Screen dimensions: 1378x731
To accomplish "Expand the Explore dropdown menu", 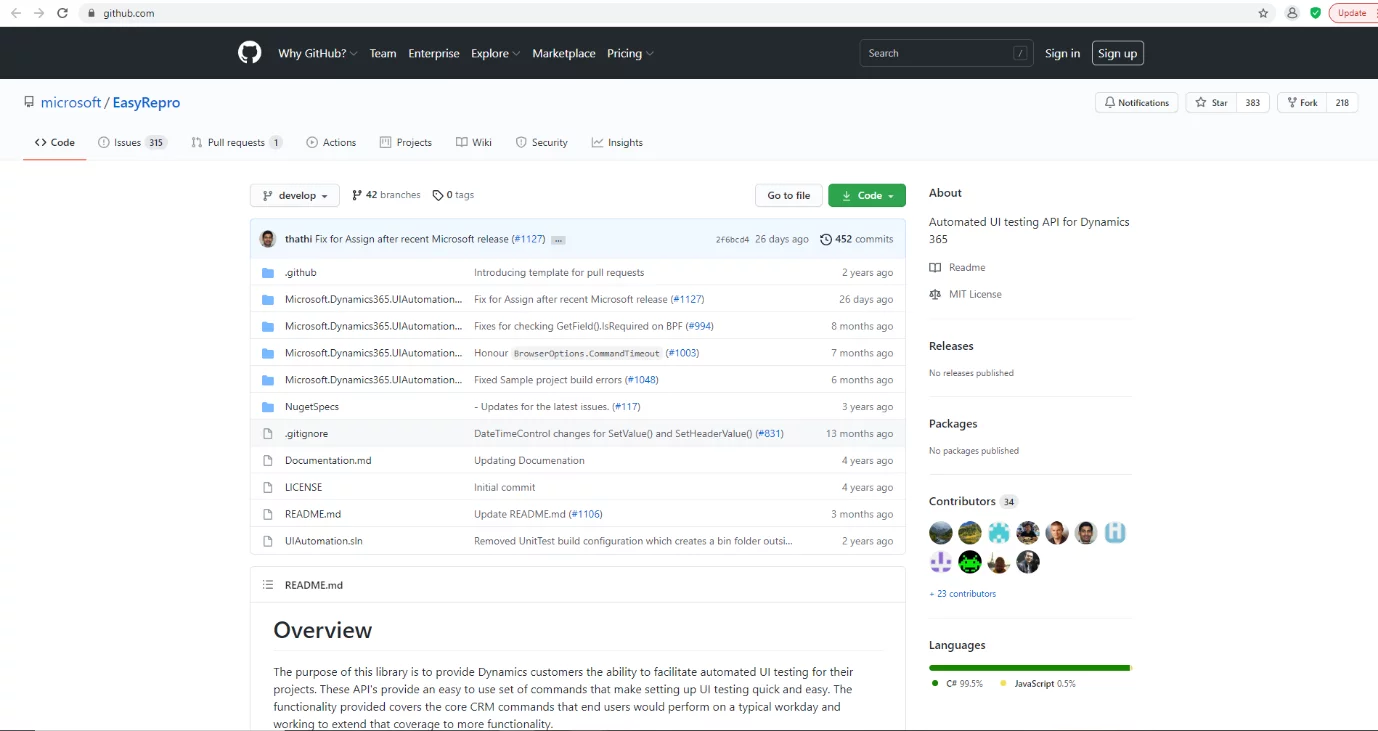I will (495, 54).
